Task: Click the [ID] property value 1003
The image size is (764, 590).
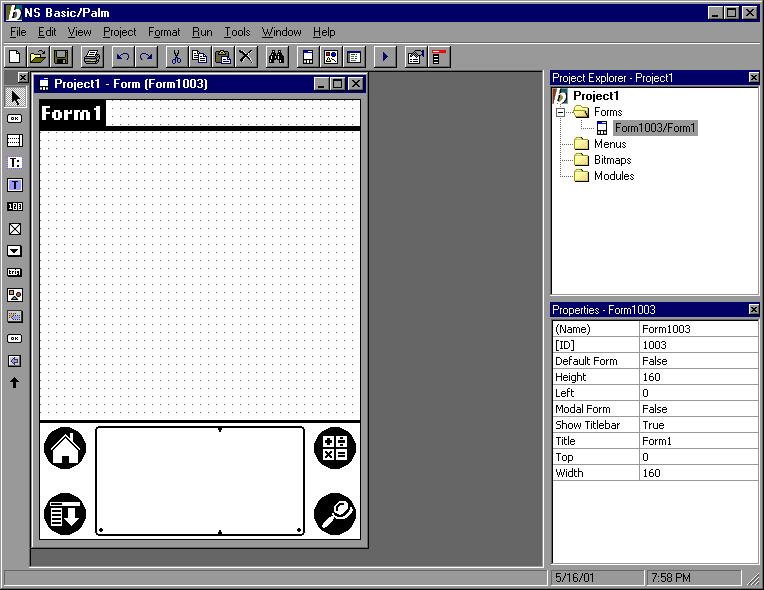Action: (x=699, y=345)
